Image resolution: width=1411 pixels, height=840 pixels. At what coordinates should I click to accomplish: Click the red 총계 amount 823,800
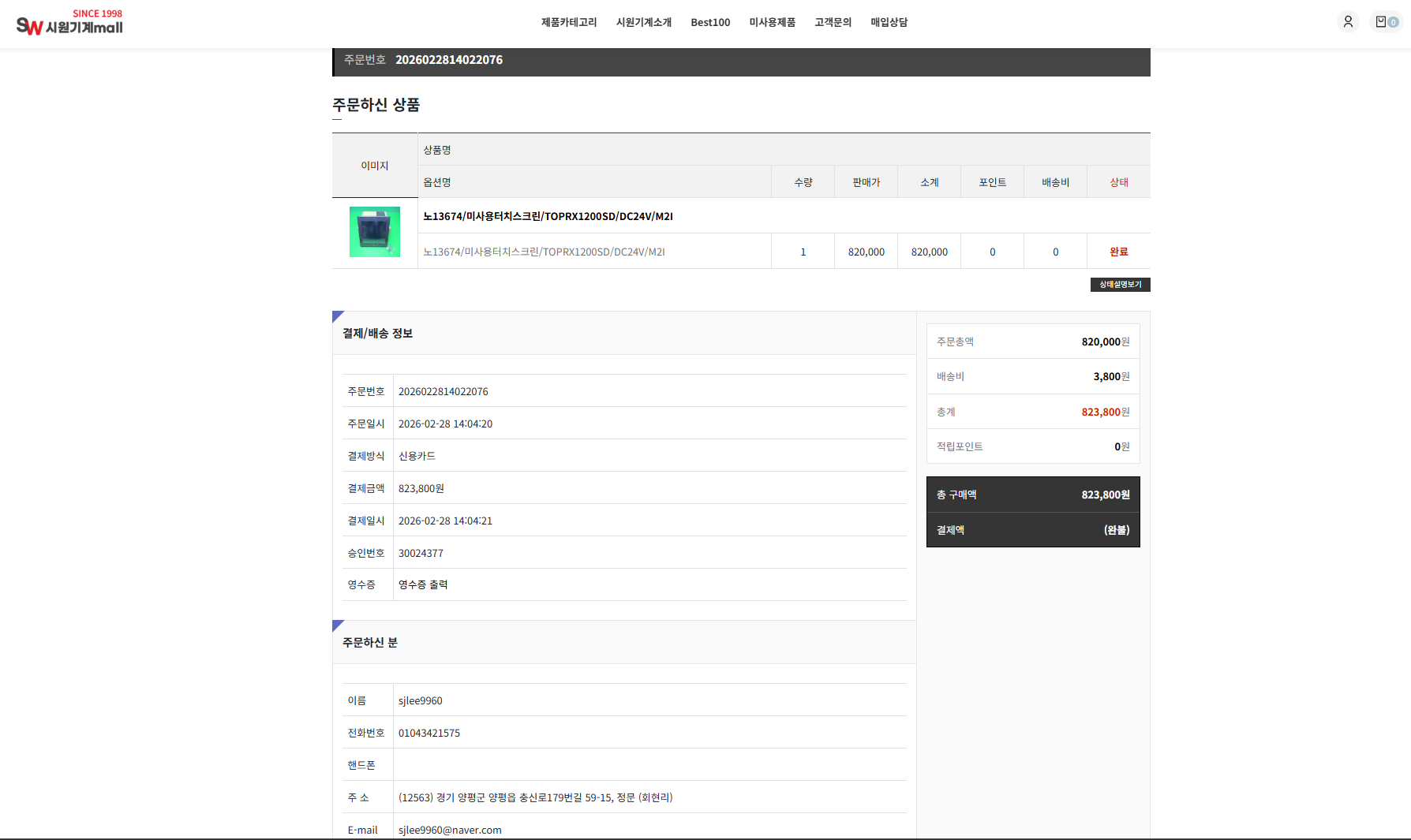pyautogui.click(x=1100, y=412)
